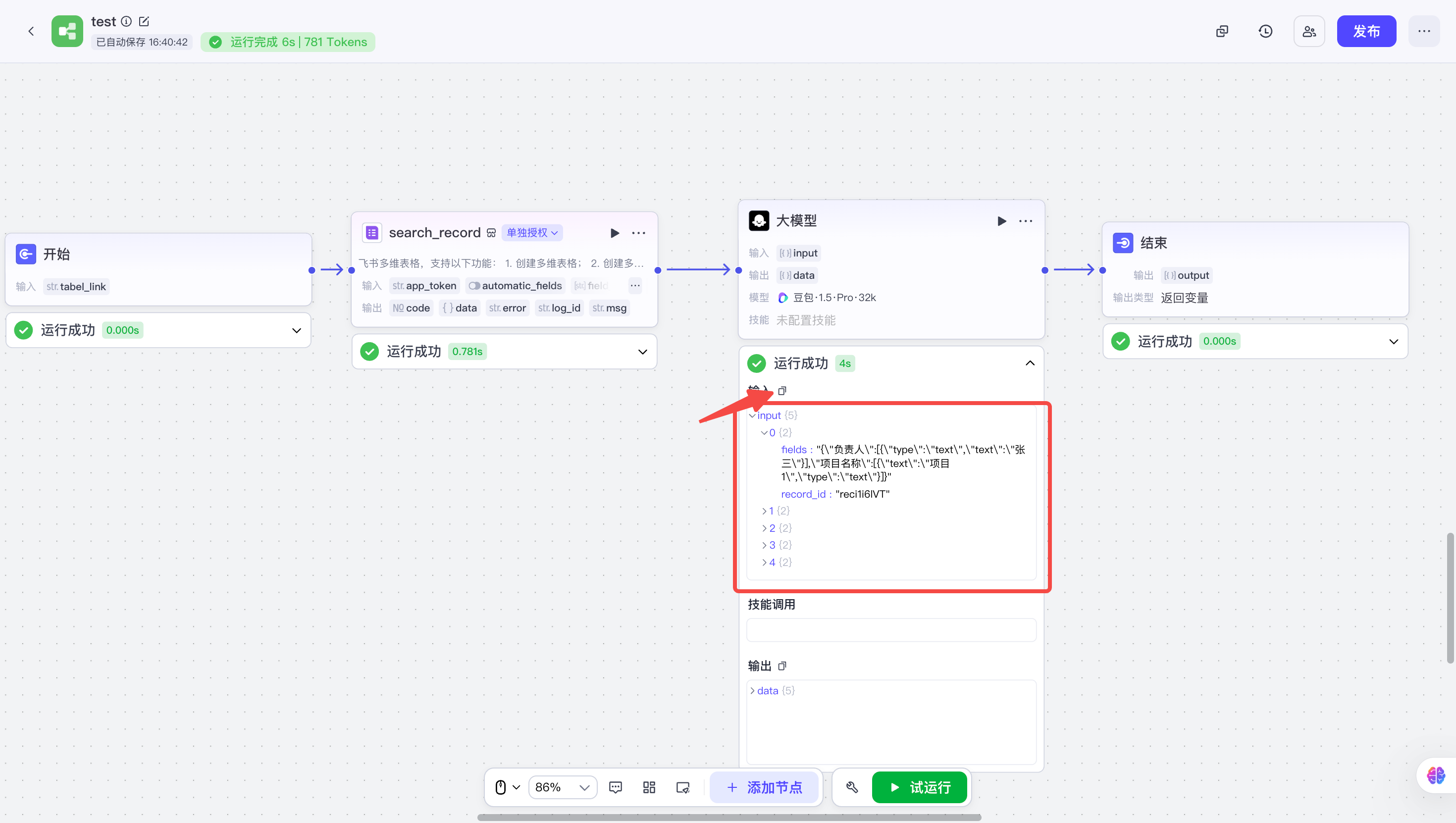Collapse the 大模型 run result panel
Screen dimensions: 1456x823
(1030, 363)
